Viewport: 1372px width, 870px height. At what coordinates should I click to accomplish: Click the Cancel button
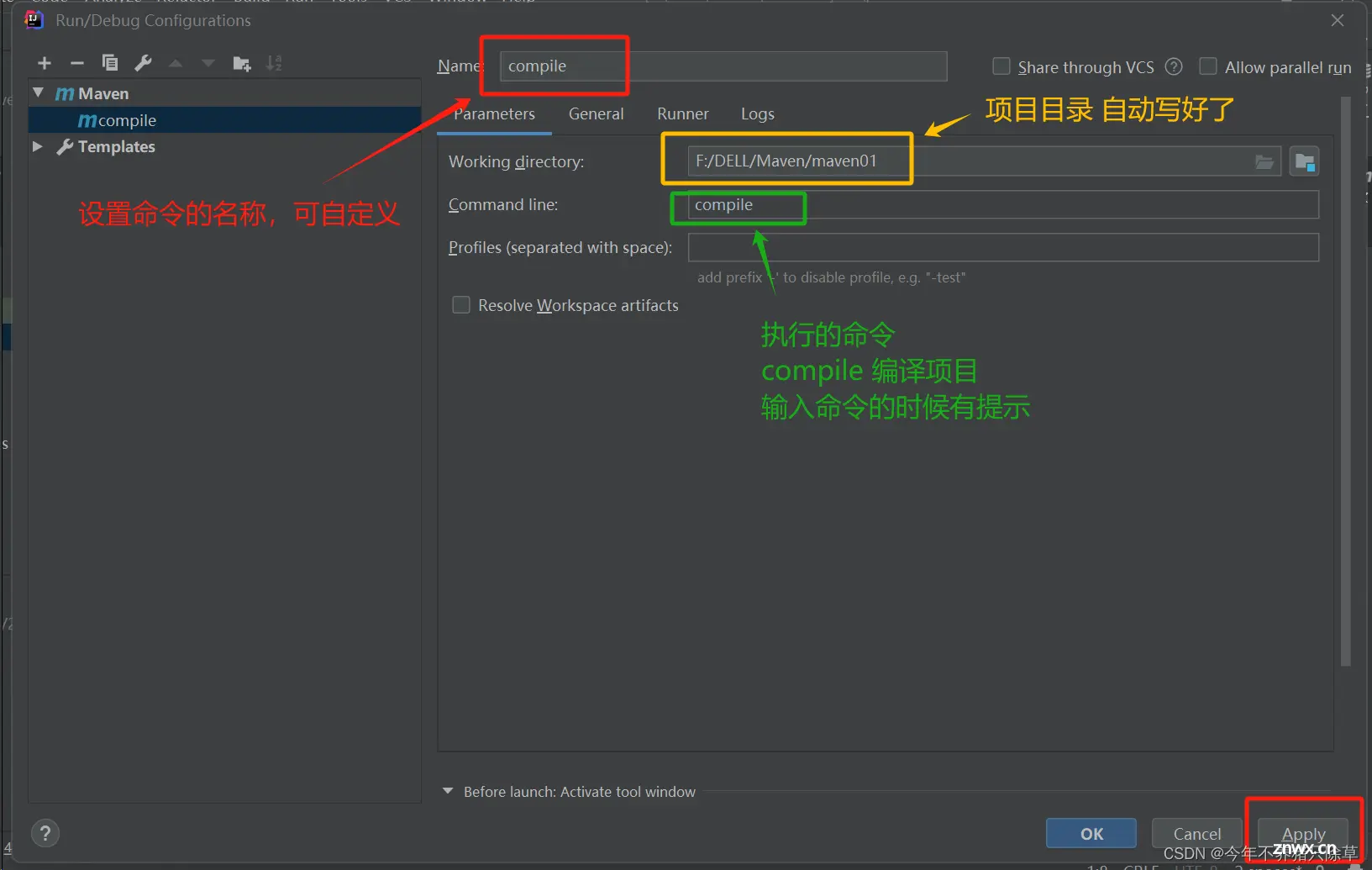1197,833
